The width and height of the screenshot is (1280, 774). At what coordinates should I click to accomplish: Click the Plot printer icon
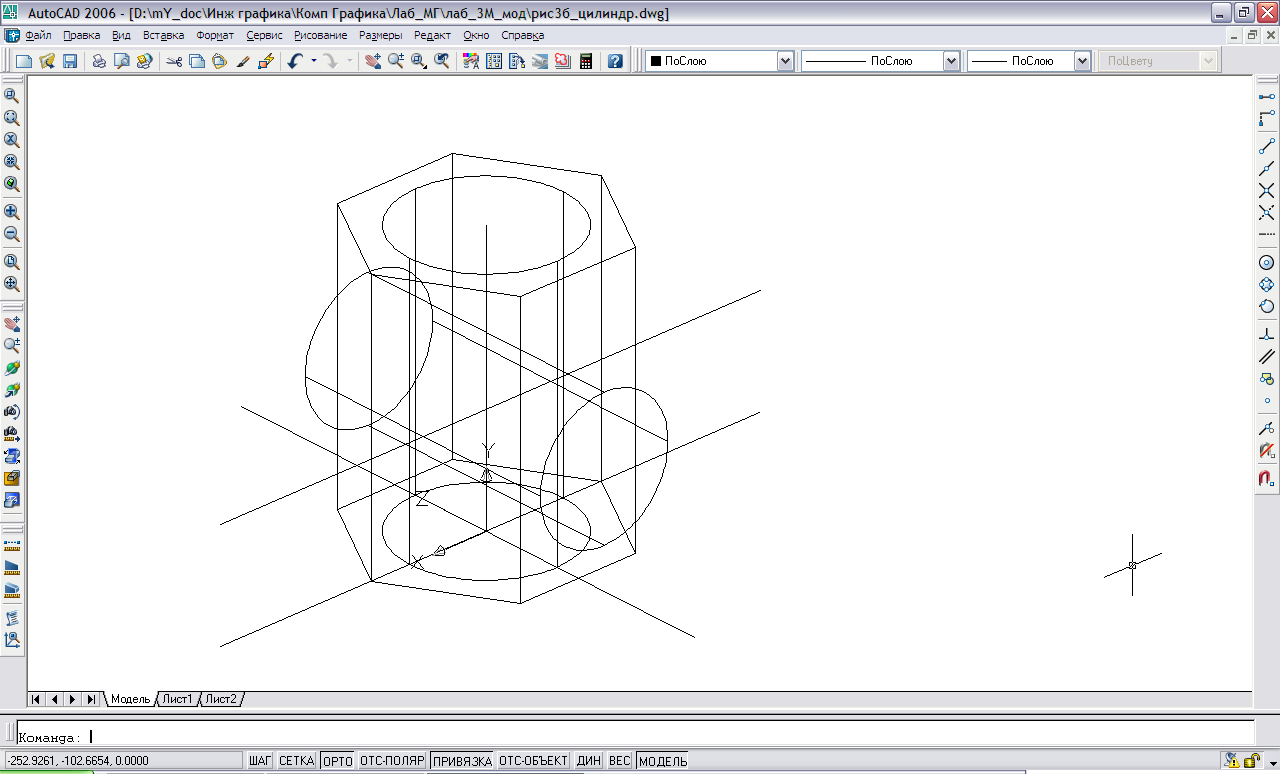coord(99,61)
